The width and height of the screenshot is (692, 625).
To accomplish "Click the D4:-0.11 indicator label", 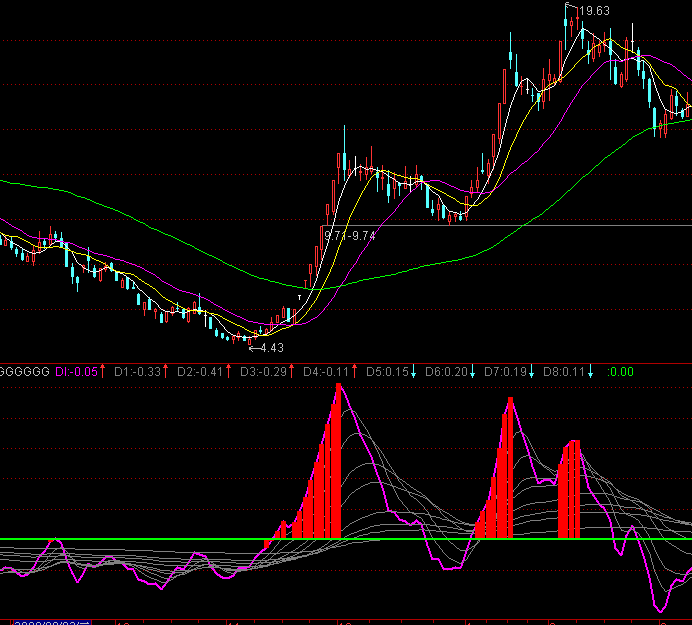I will tap(325, 372).
